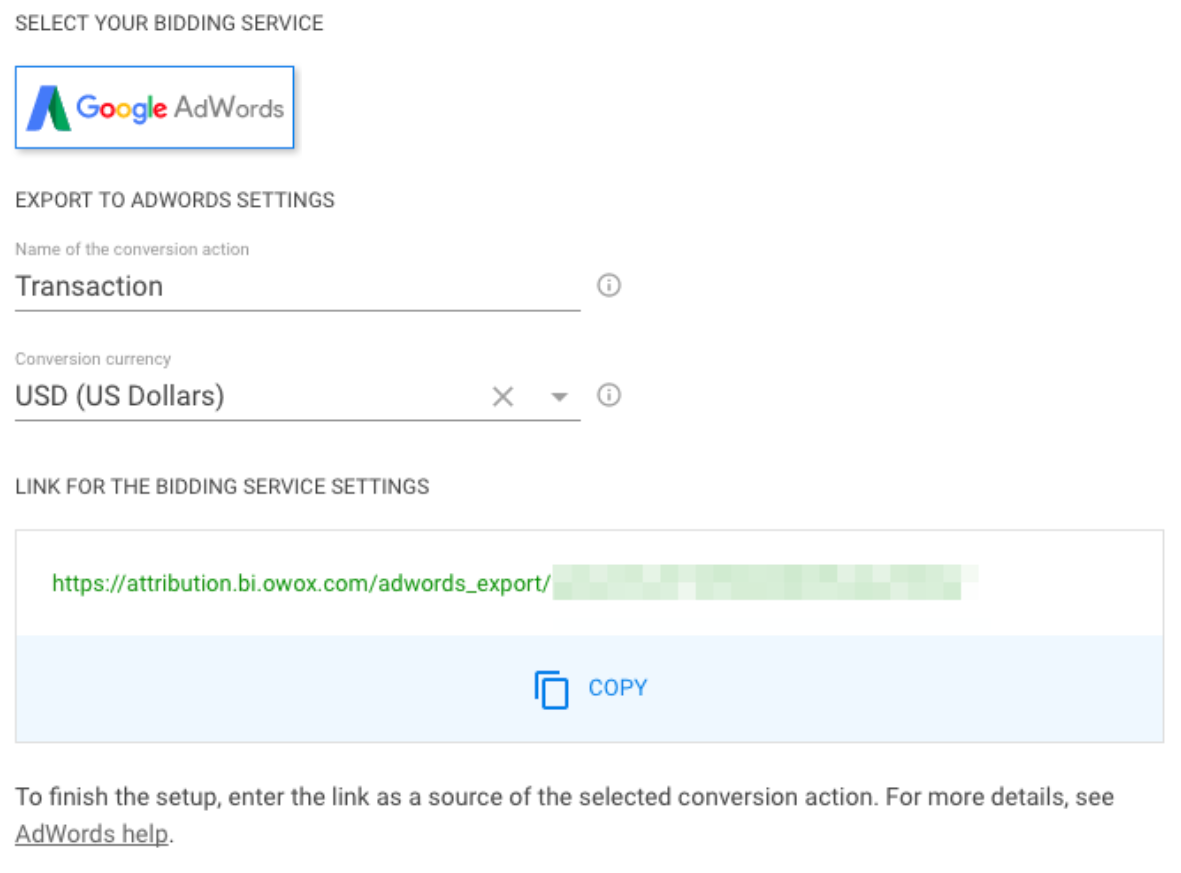Click the 'USD (US Dollars)' currency value
Image resolution: width=1181 pixels, height=873 pixels.
pyautogui.click(x=120, y=396)
